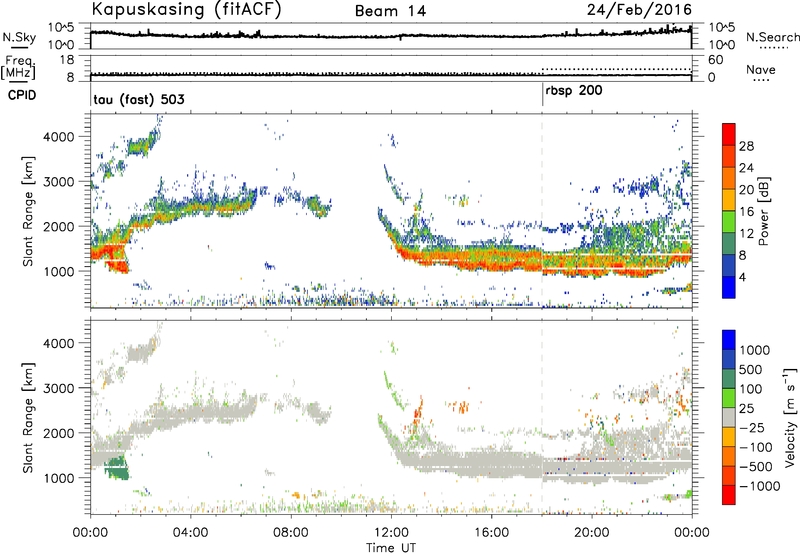Select Slant Range label of velocity panel

tap(28, 418)
